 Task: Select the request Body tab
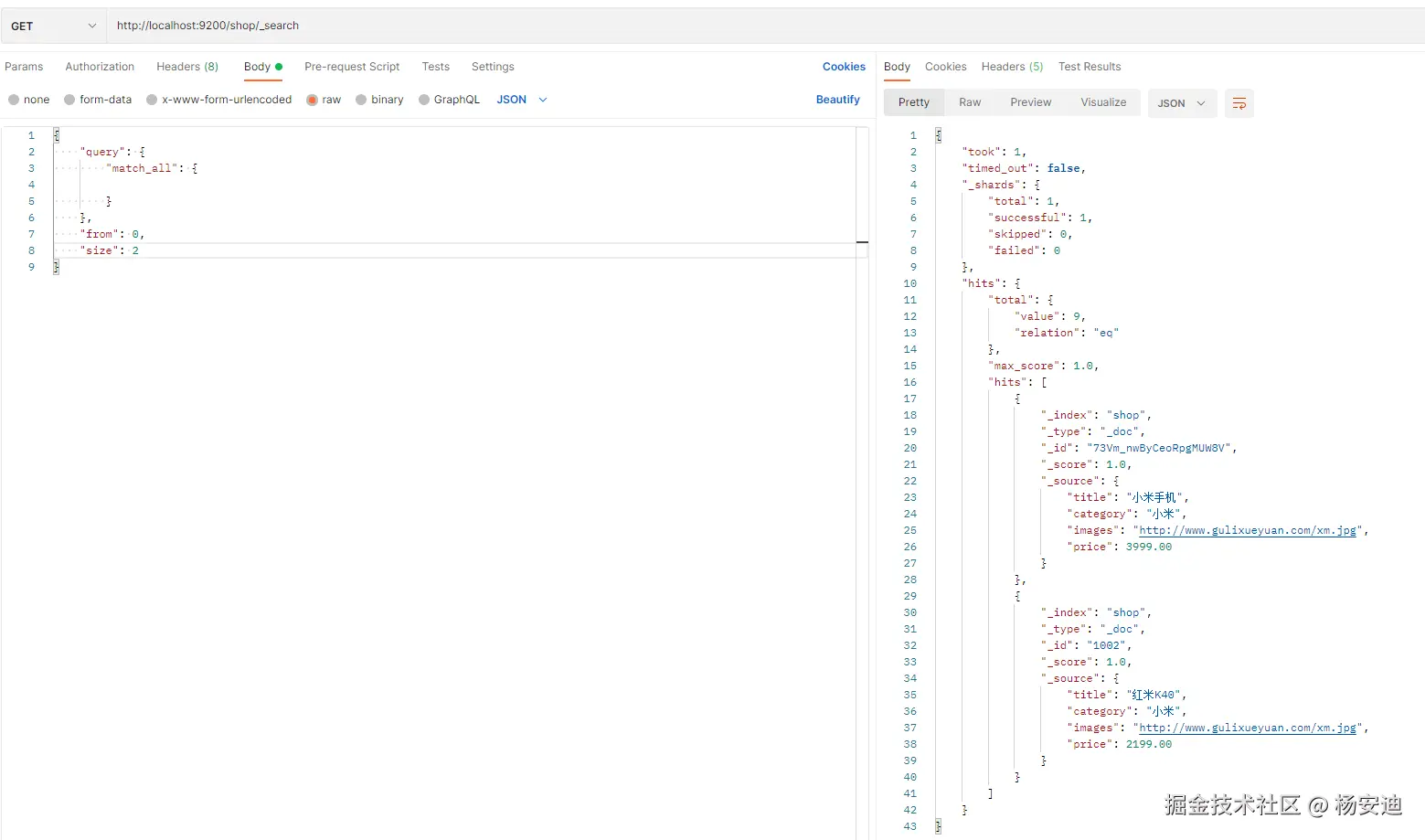263,67
